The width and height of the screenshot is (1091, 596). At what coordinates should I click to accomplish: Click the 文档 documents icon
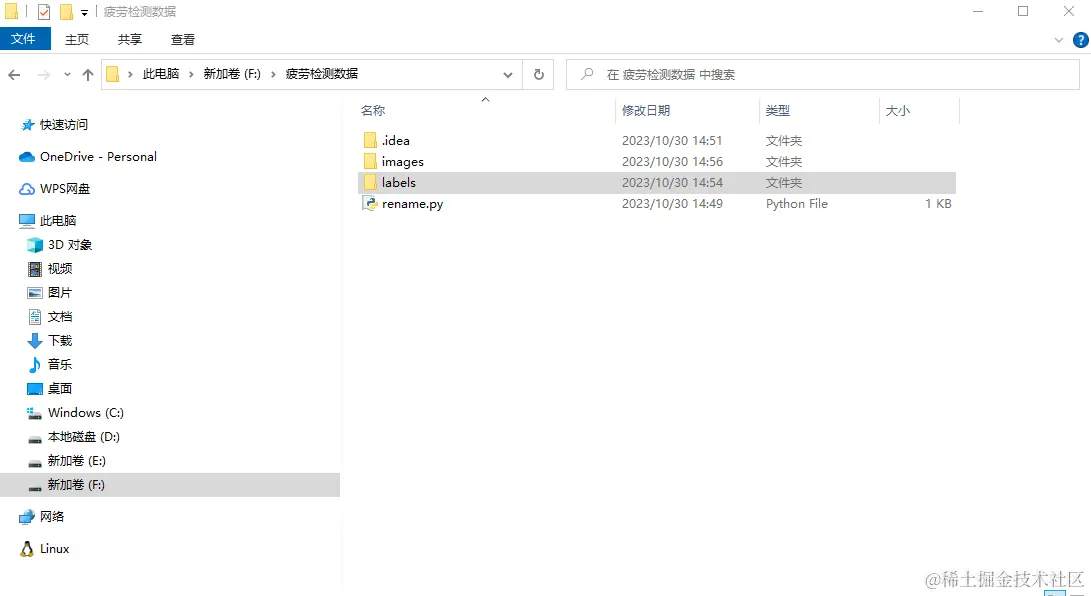point(35,316)
